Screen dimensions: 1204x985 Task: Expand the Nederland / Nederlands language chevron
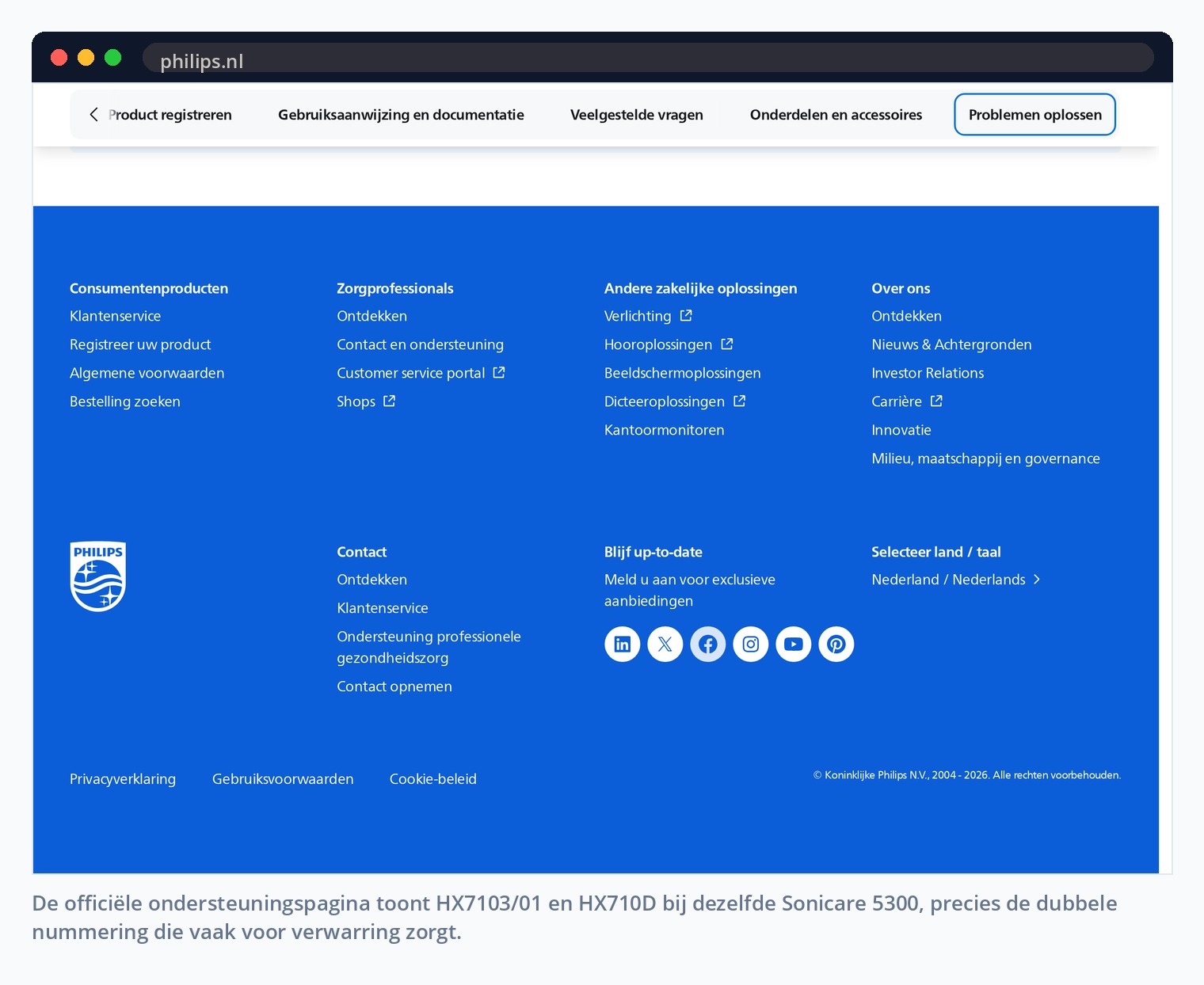tap(1036, 580)
